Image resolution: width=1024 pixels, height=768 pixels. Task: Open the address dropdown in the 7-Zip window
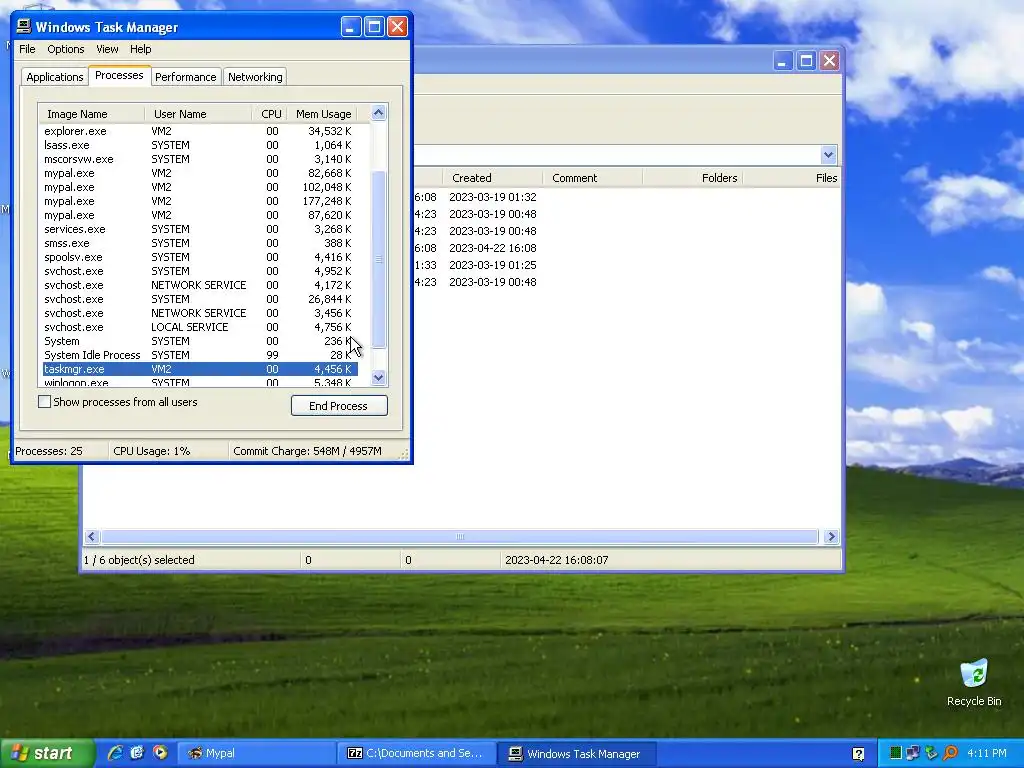click(x=828, y=155)
